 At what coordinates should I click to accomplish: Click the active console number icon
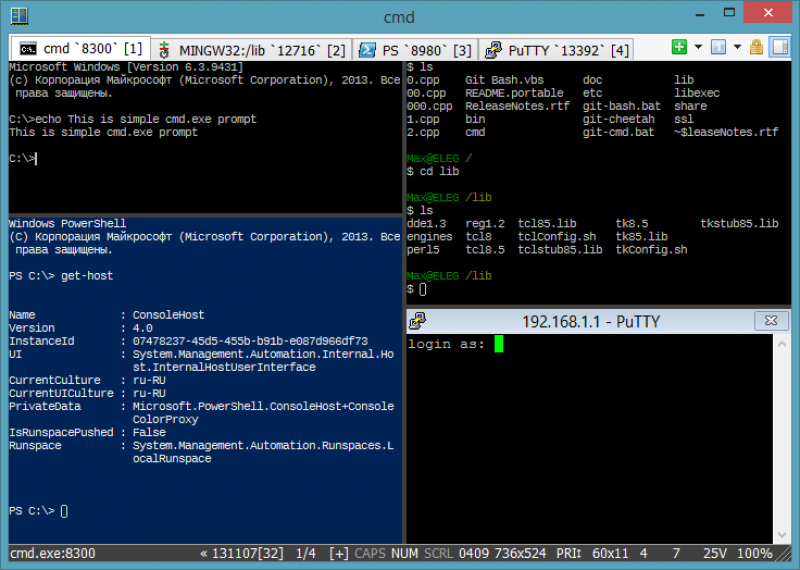coord(718,47)
